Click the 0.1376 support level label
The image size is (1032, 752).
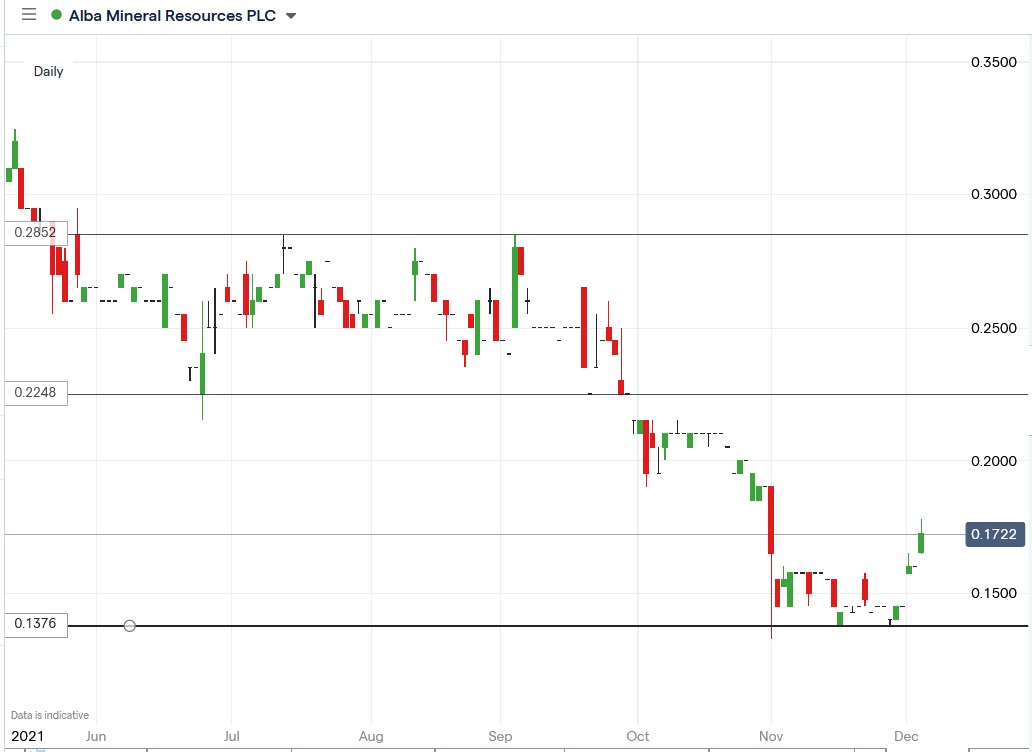[x=34, y=624]
